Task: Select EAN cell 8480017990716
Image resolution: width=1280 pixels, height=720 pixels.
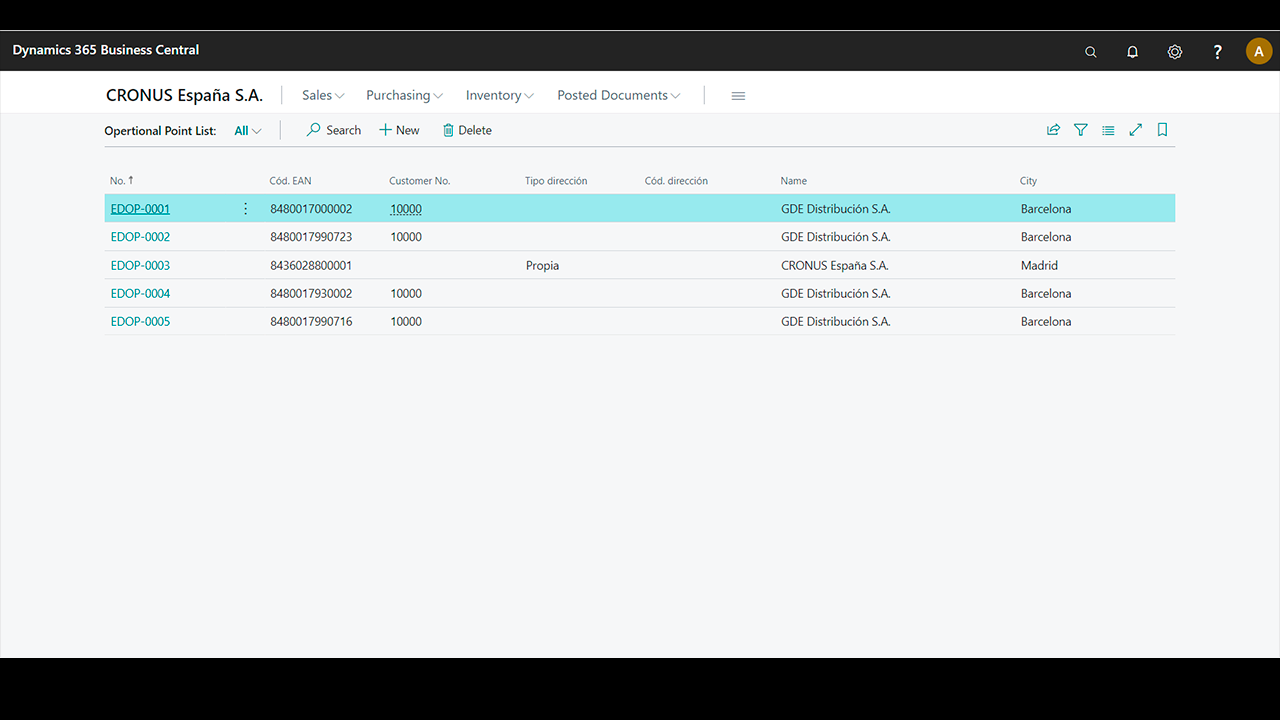Action: [x=311, y=321]
